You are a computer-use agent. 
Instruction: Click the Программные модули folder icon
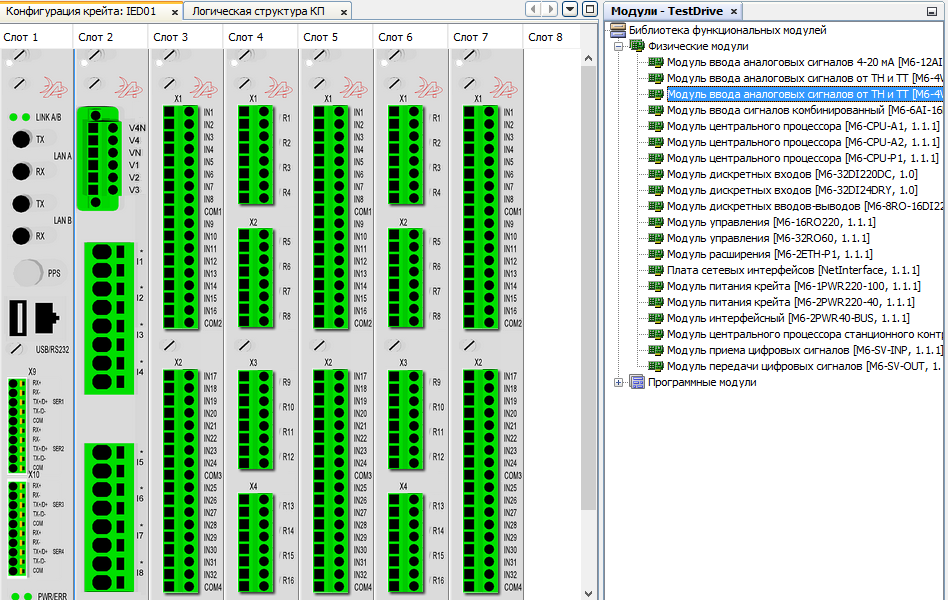click(x=636, y=382)
